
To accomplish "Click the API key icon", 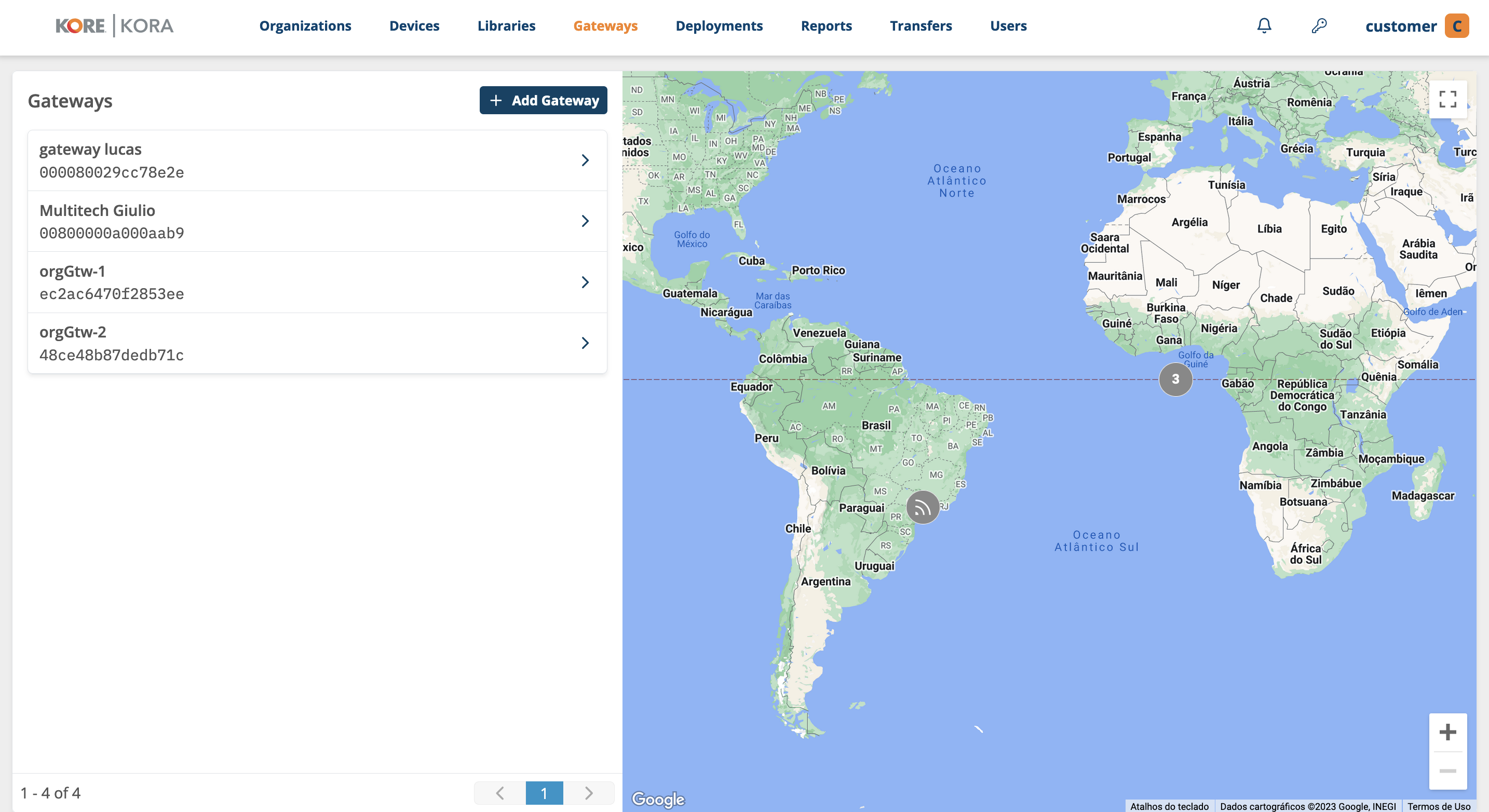I will coord(1319,25).
